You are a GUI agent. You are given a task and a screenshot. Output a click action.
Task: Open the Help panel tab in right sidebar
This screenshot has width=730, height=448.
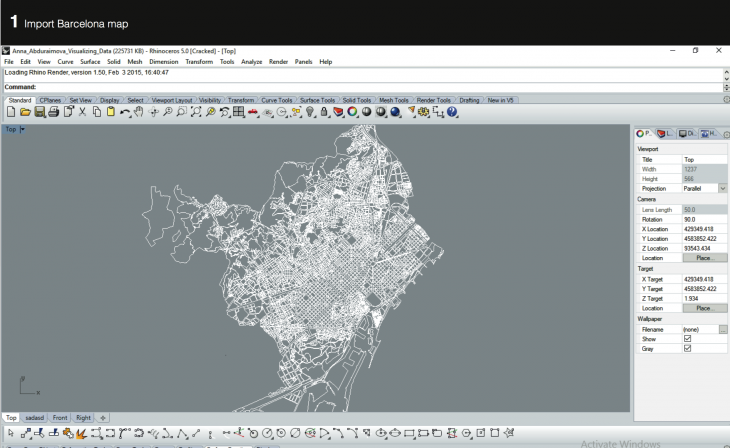coord(709,134)
